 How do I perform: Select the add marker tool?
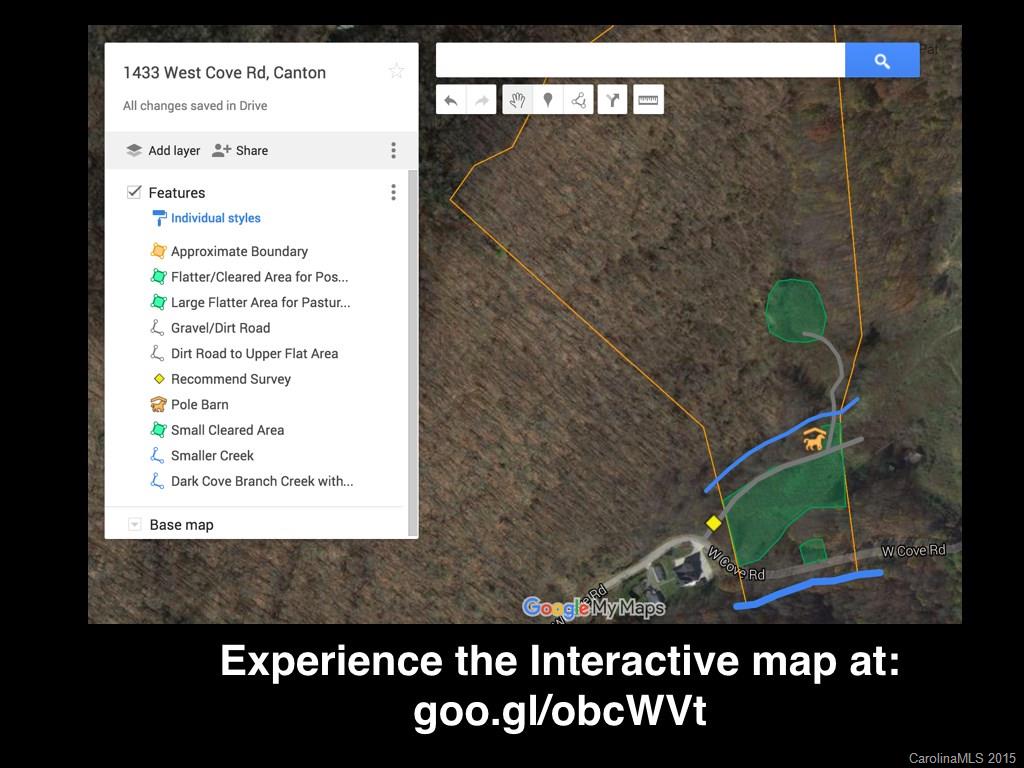click(548, 100)
